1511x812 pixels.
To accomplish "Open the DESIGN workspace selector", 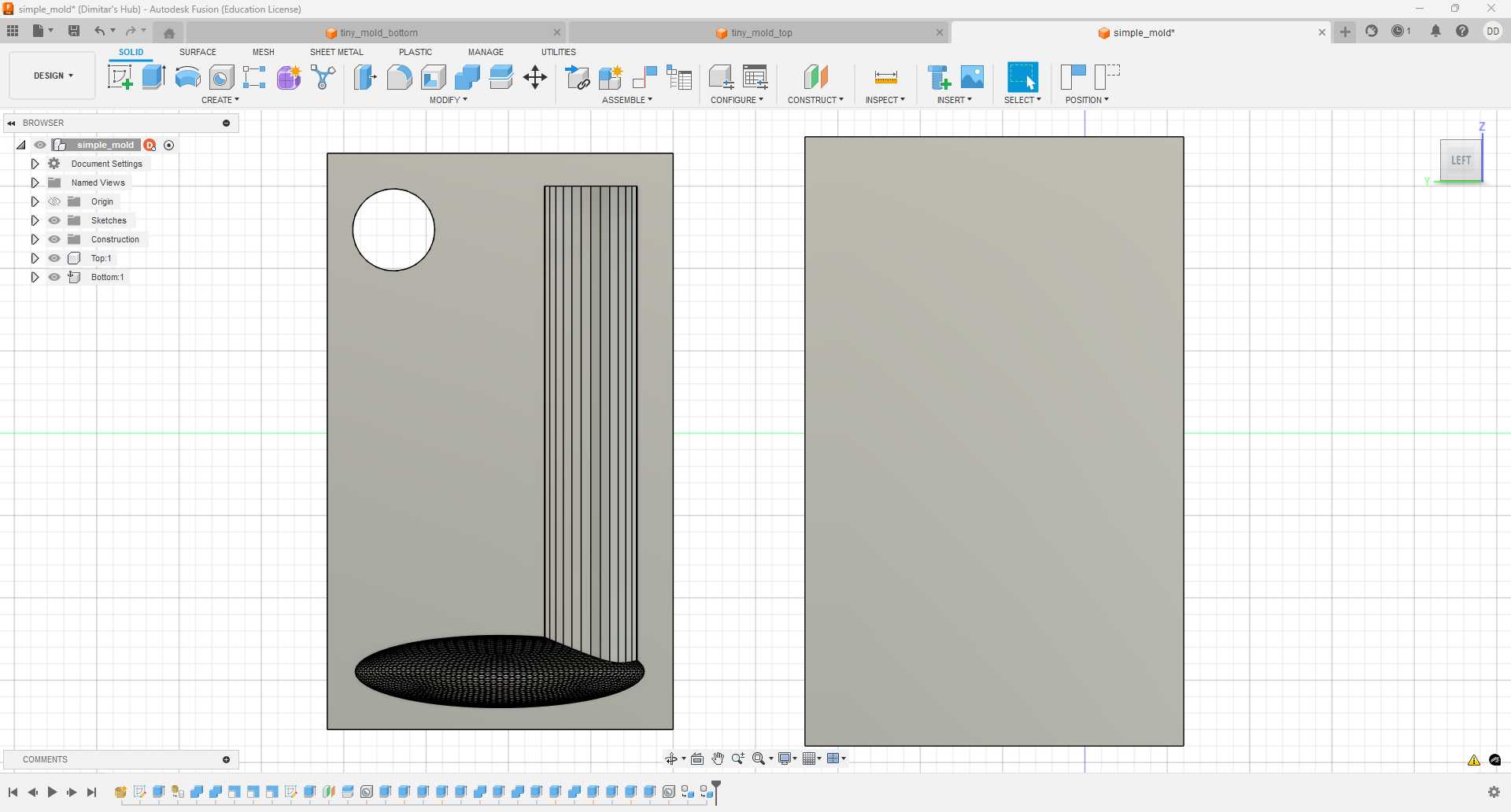I will (x=51, y=76).
